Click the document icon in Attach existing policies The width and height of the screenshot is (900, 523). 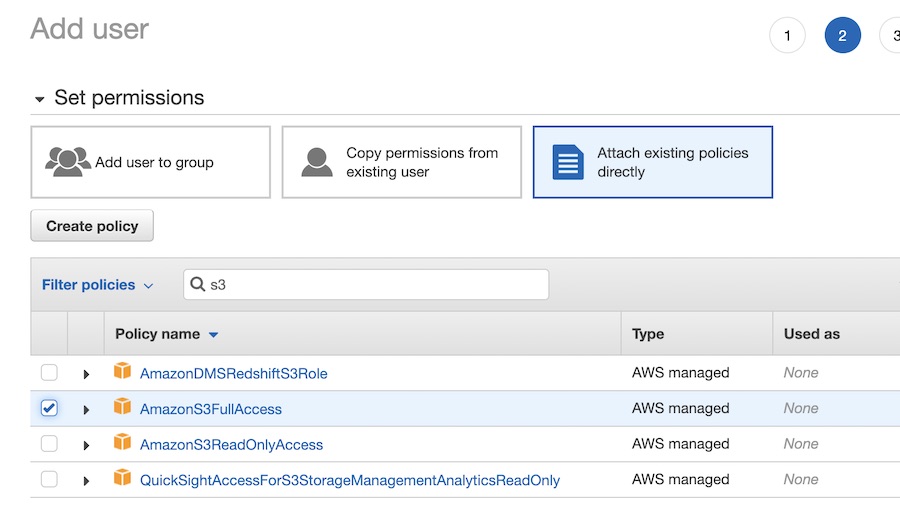pos(568,162)
